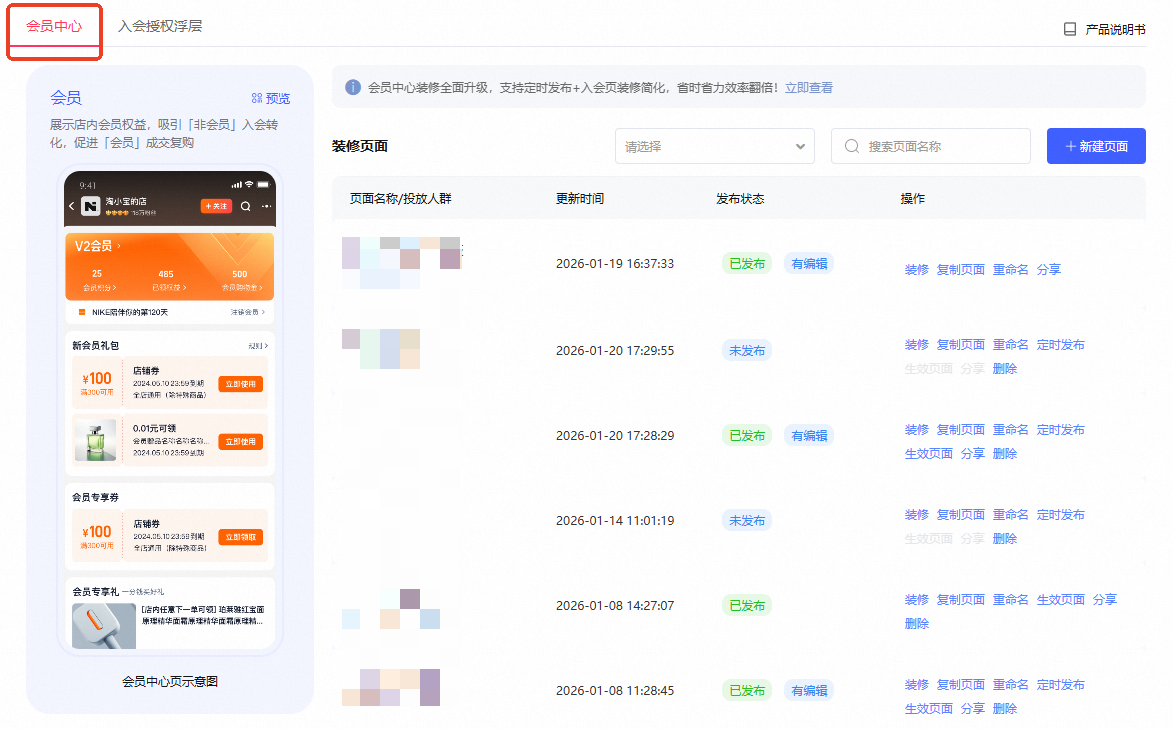Click the info icon in the upgrade notice
1172x729 pixels.
353,87
